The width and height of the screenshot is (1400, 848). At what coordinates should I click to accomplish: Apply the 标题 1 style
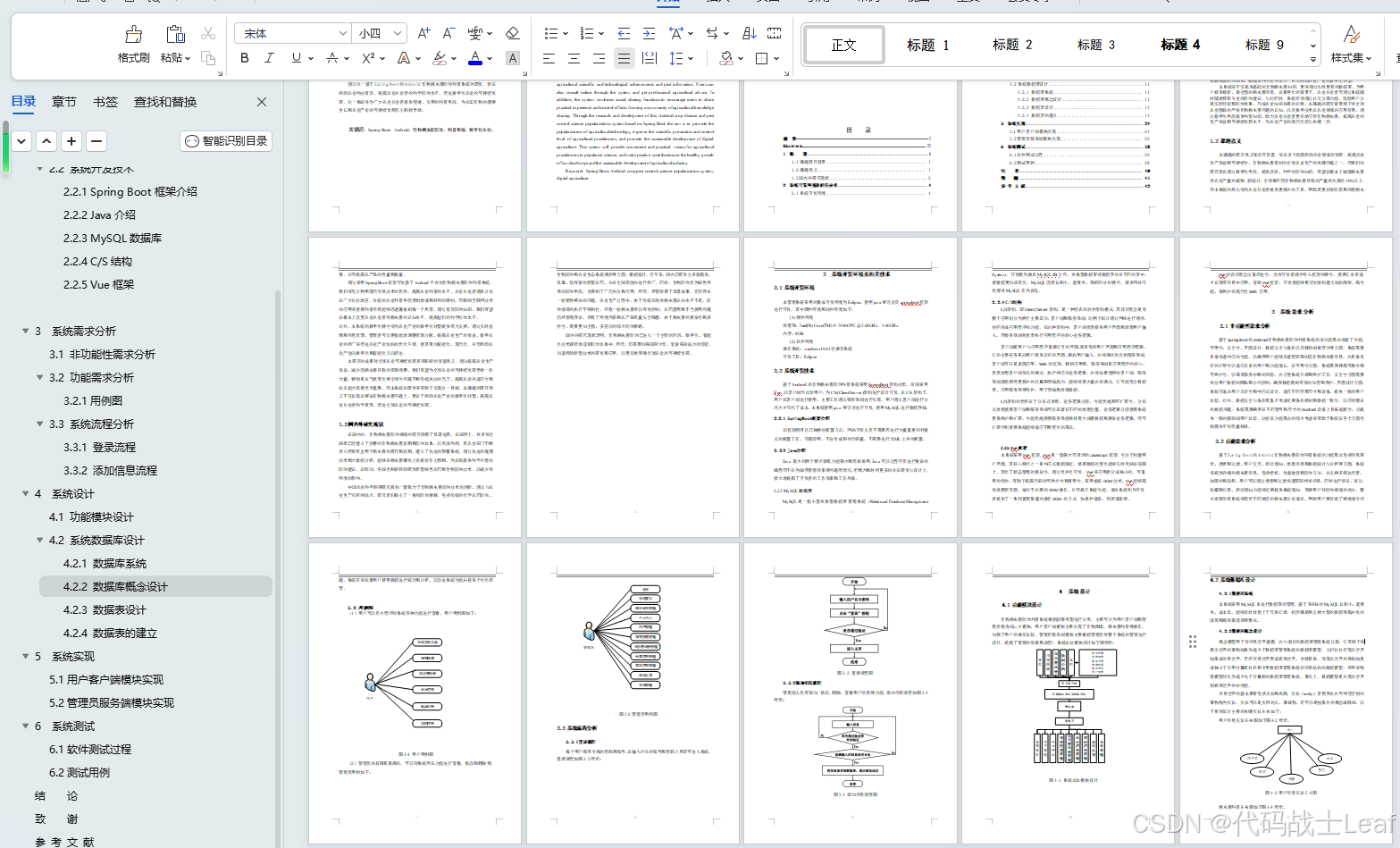(x=928, y=45)
